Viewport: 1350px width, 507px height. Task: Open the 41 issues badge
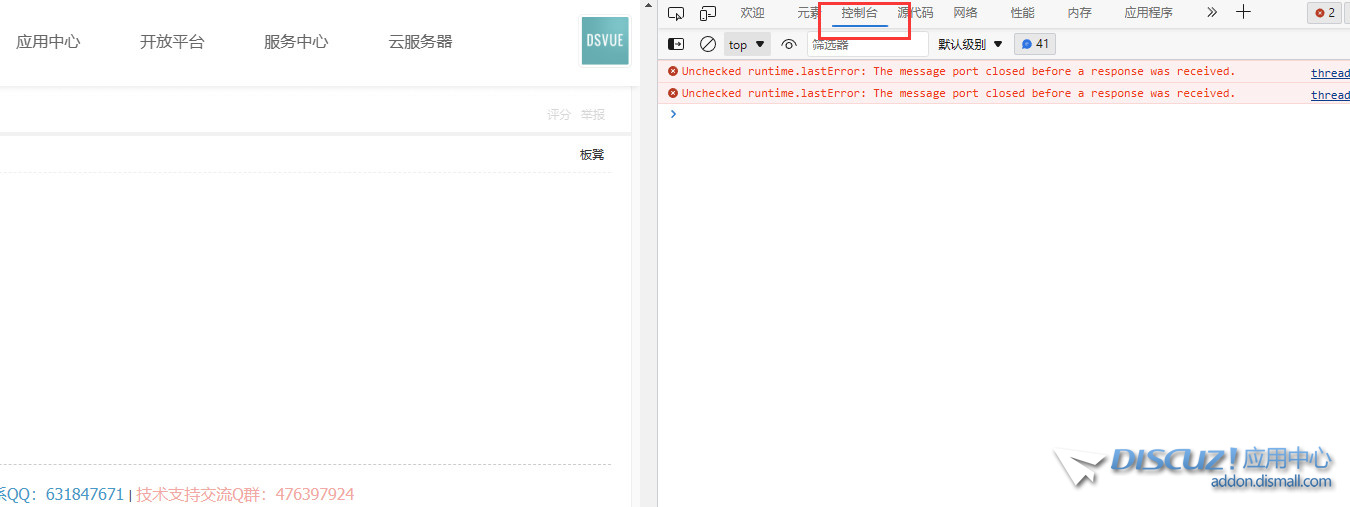coord(1035,44)
